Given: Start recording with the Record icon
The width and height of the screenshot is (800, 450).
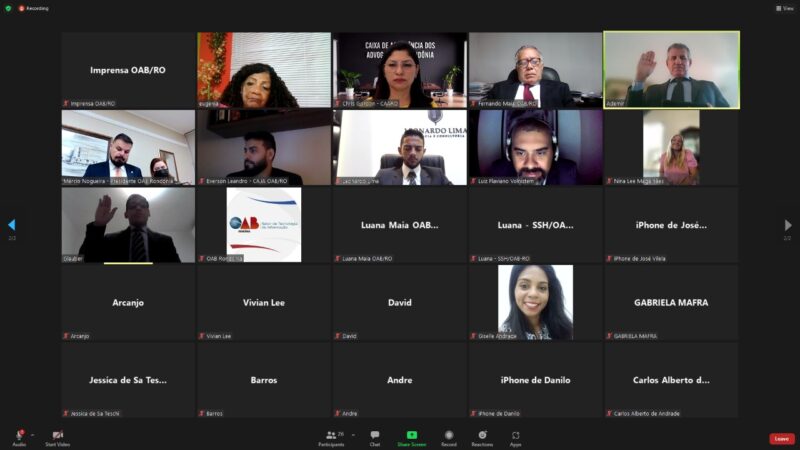Looking at the screenshot, I should tap(449, 435).
